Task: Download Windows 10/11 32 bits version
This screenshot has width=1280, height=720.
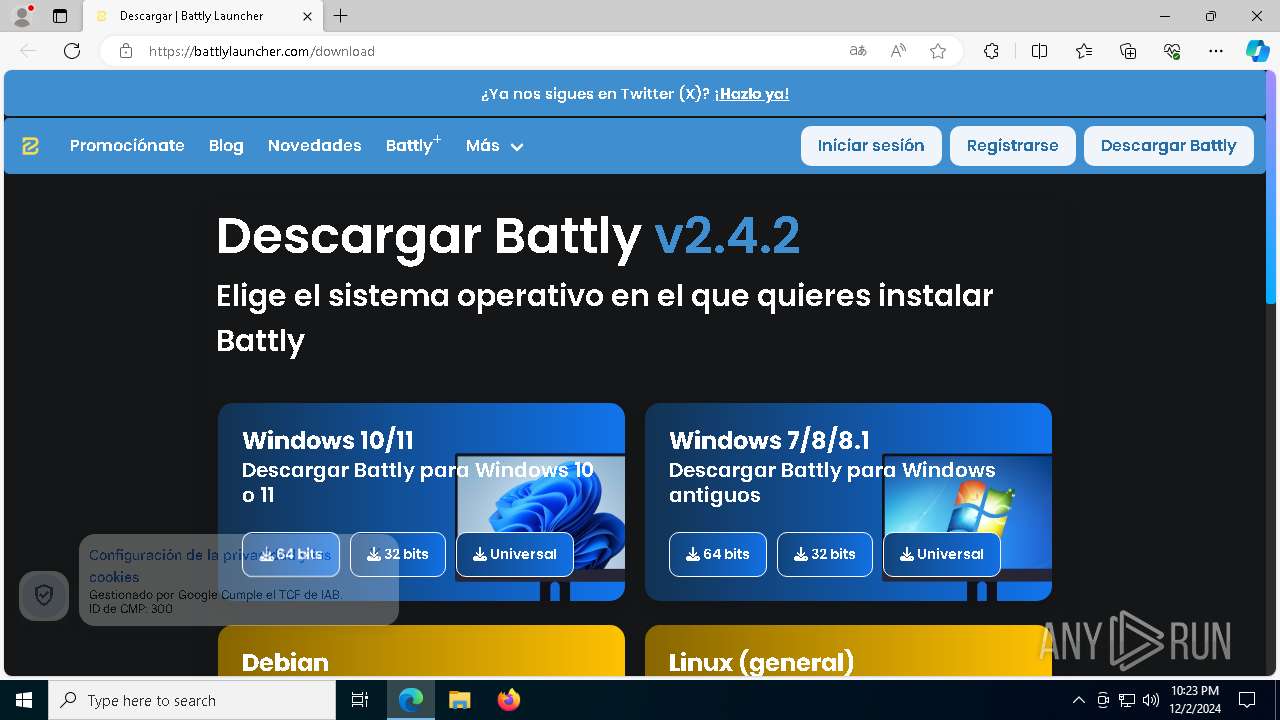Action: tap(398, 554)
